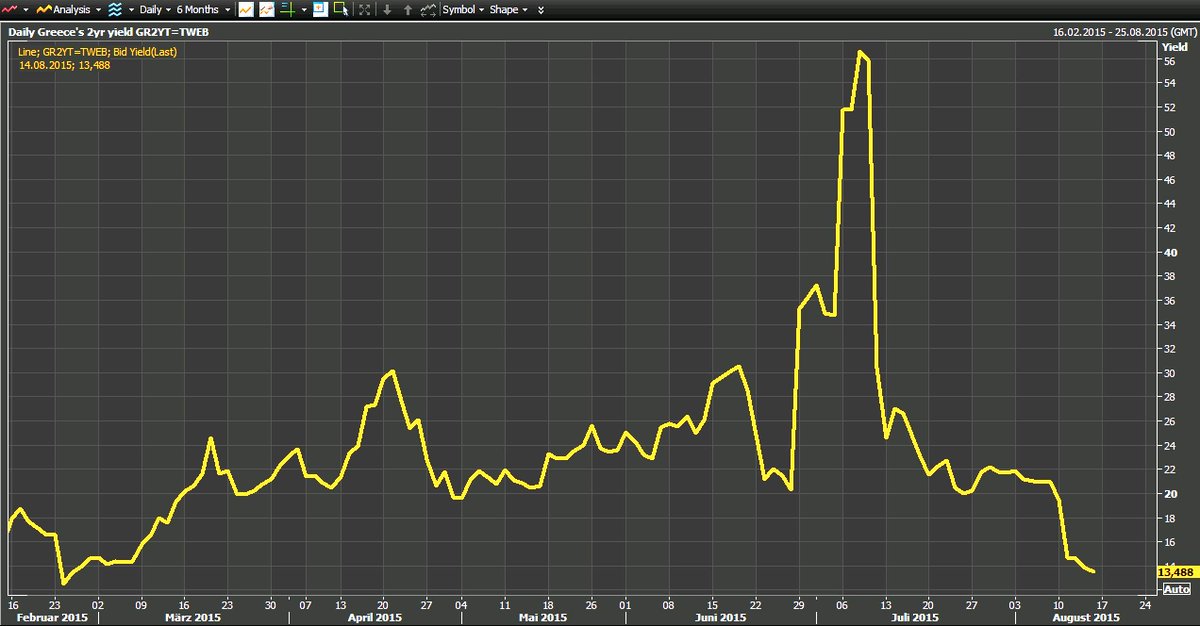Open the Analysis menu
The image size is (1200, 626).
pyautogui.click(x=63, y=10)
